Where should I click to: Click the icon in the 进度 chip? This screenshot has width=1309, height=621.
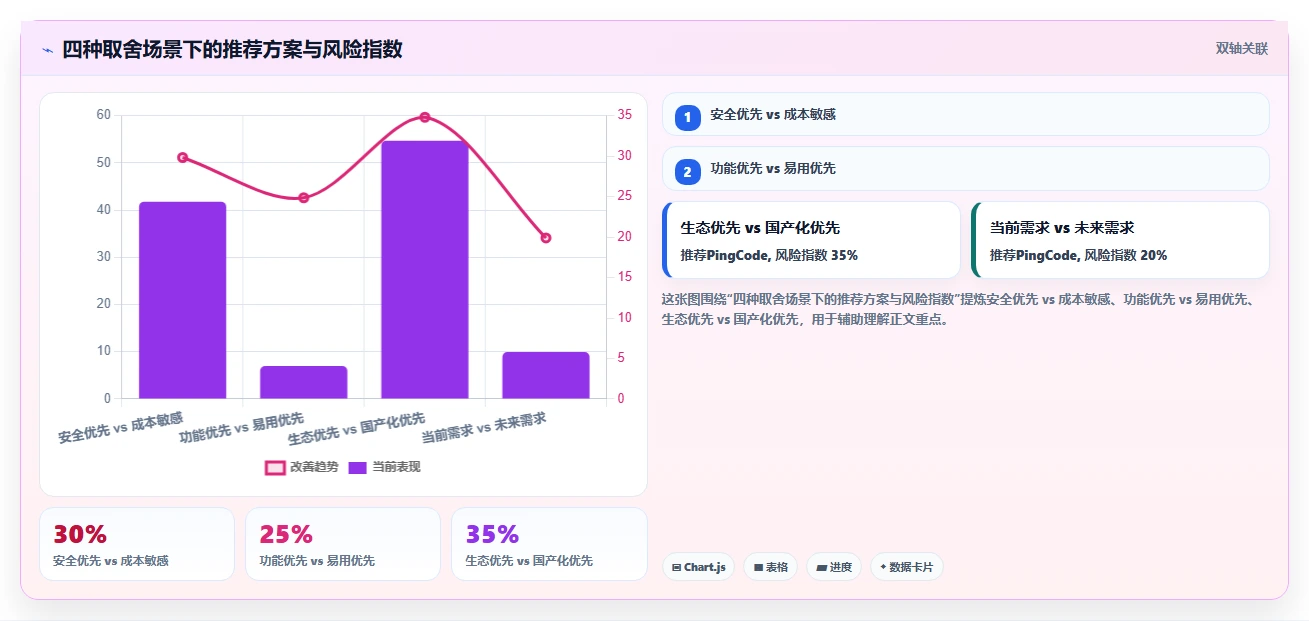click(x=821, y=568)
